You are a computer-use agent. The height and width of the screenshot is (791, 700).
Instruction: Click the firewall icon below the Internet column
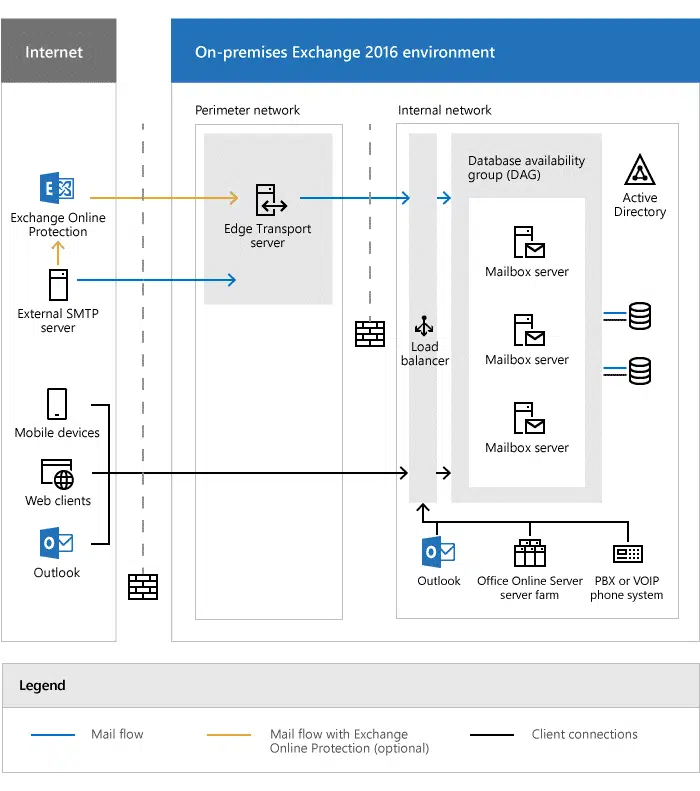(x=143, y=586)
